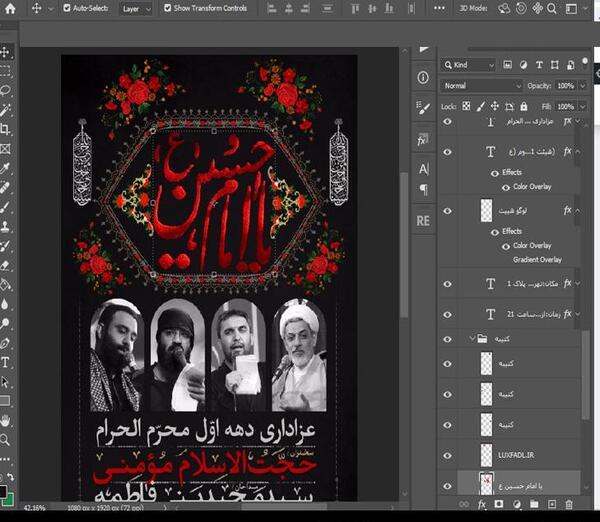Select the LUXFADL.IR layer thumbnail
The image size is (600, 522).
pos(486,455)
